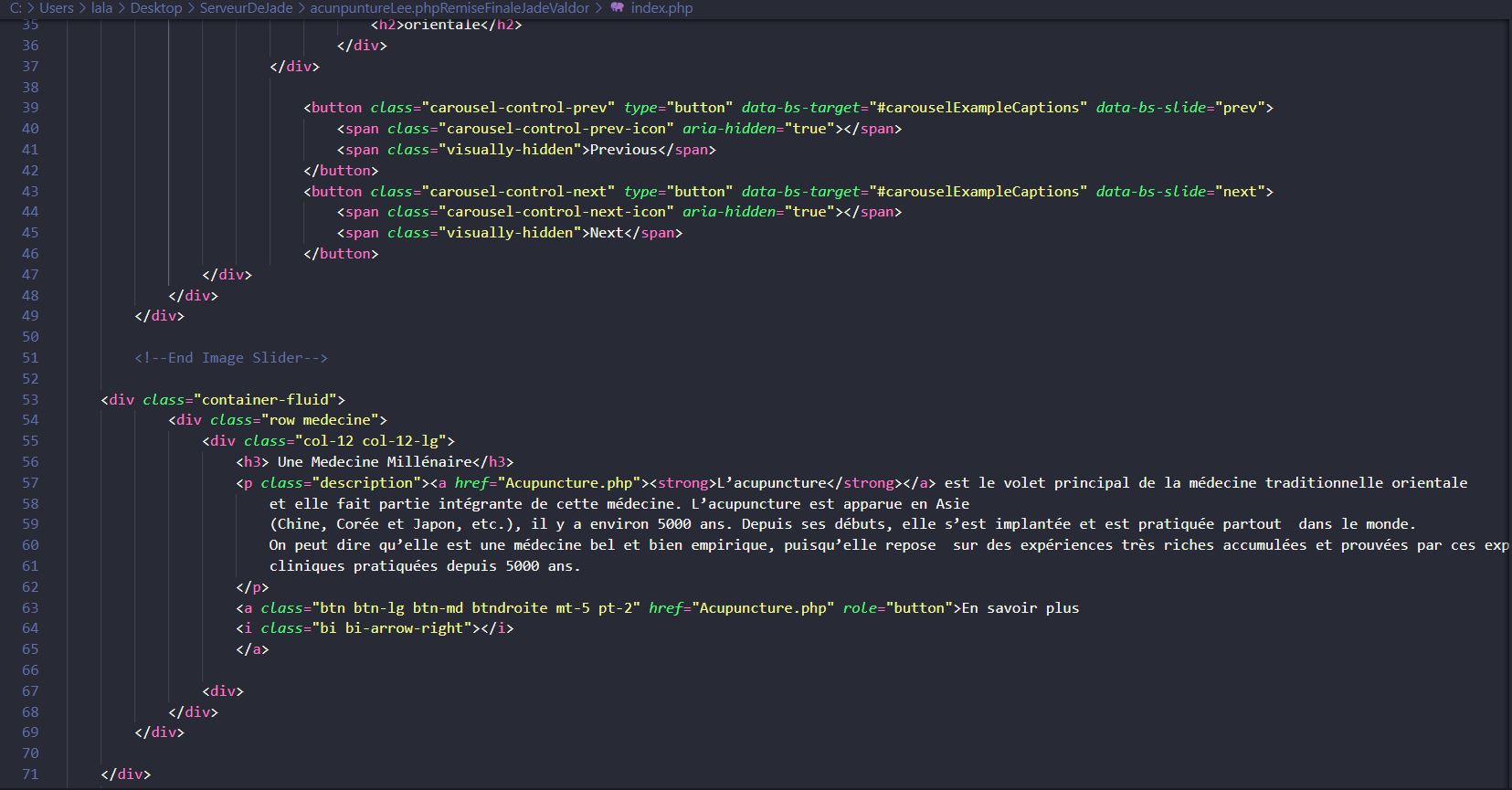Click "#carouselExampleCaptions" on line 39

[978, 108]
